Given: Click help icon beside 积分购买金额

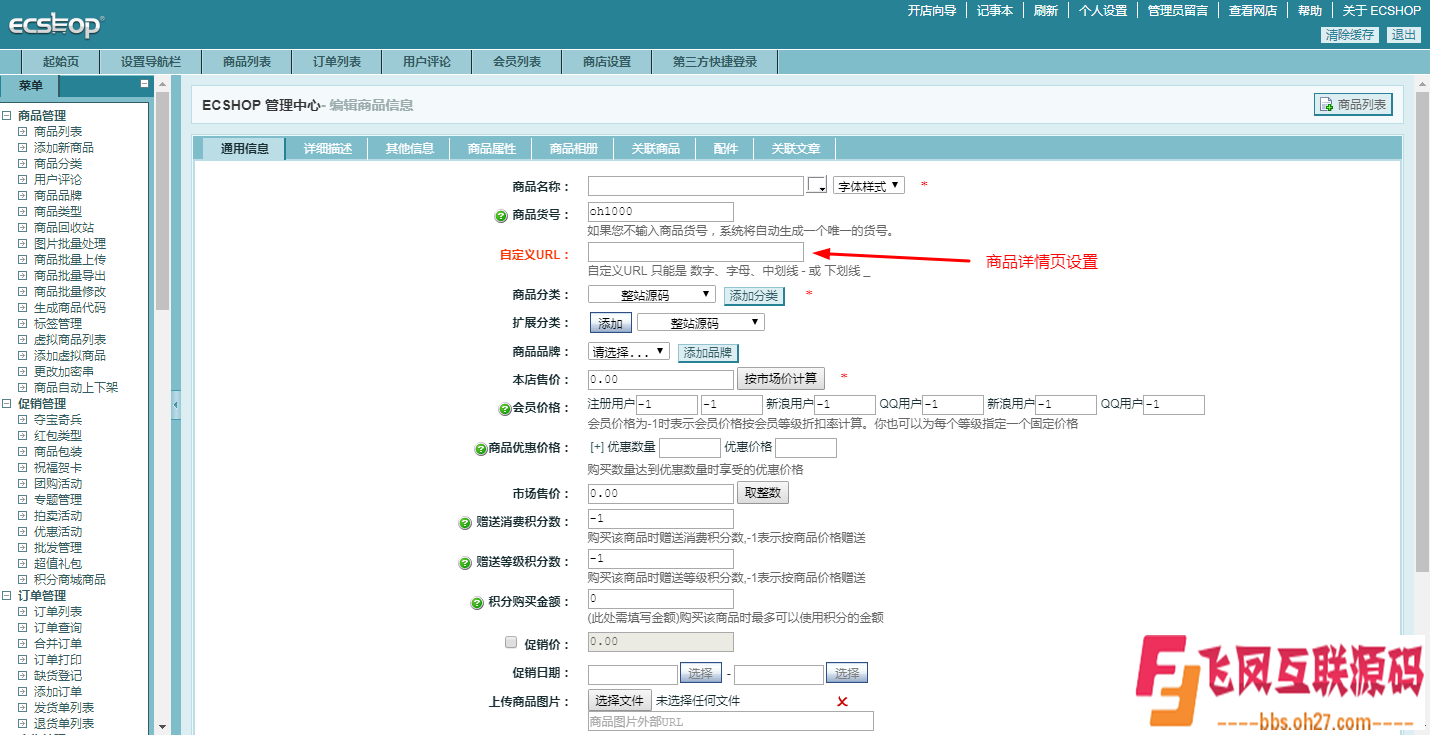Looking at the screenshot, I should pyautogui.click(x=478, y=603).
